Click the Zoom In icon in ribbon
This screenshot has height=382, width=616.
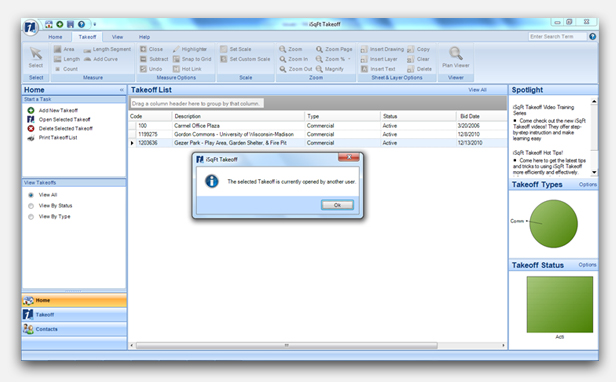pos(282,59)
